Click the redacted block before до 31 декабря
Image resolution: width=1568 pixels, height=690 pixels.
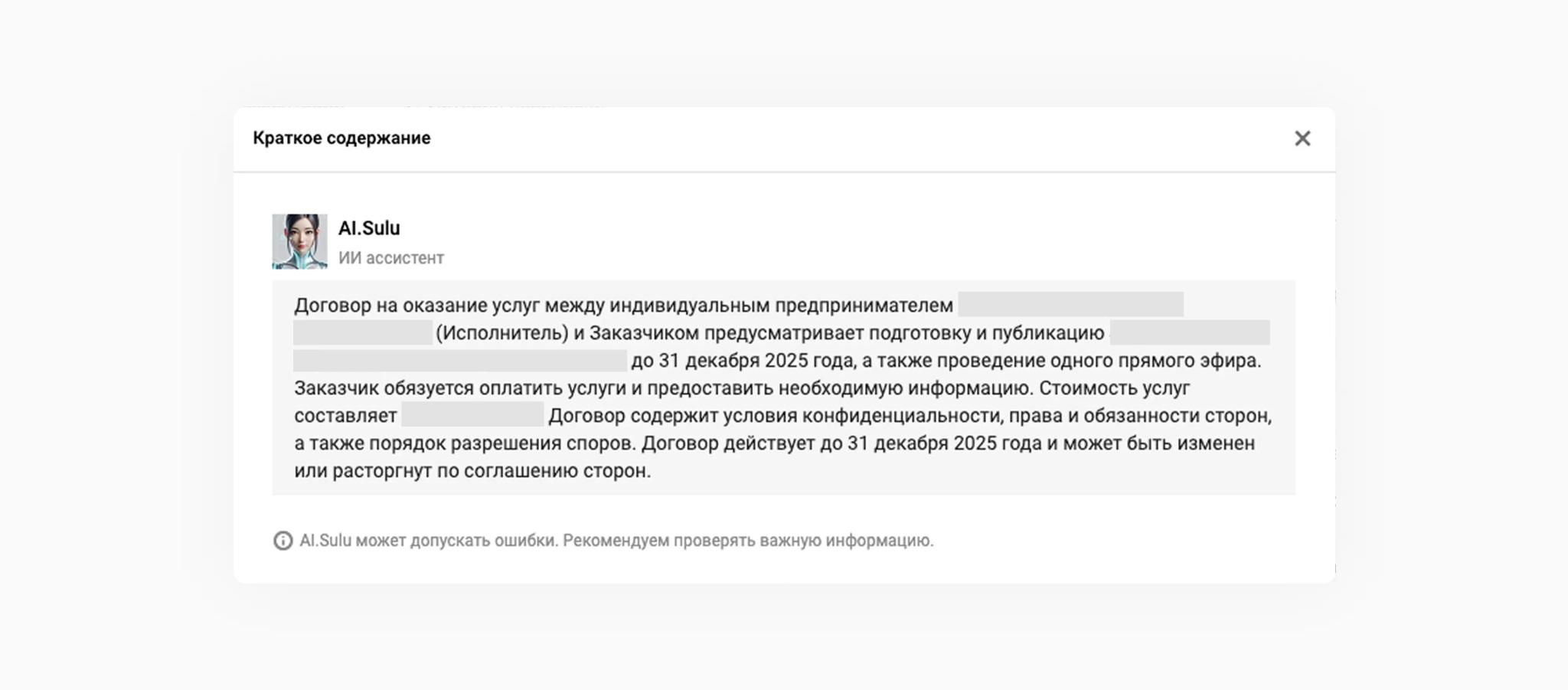(459, 361)
